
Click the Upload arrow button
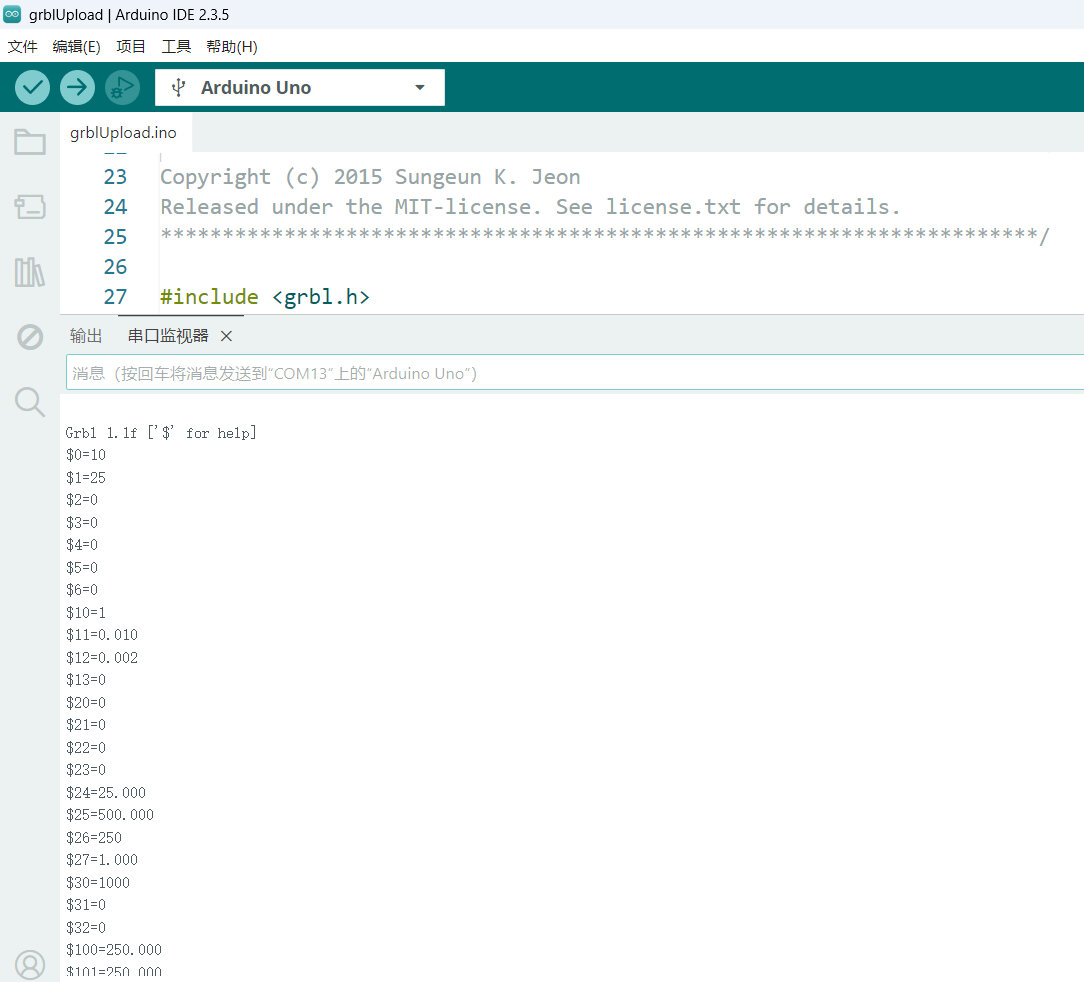click(x=77, y=88)
